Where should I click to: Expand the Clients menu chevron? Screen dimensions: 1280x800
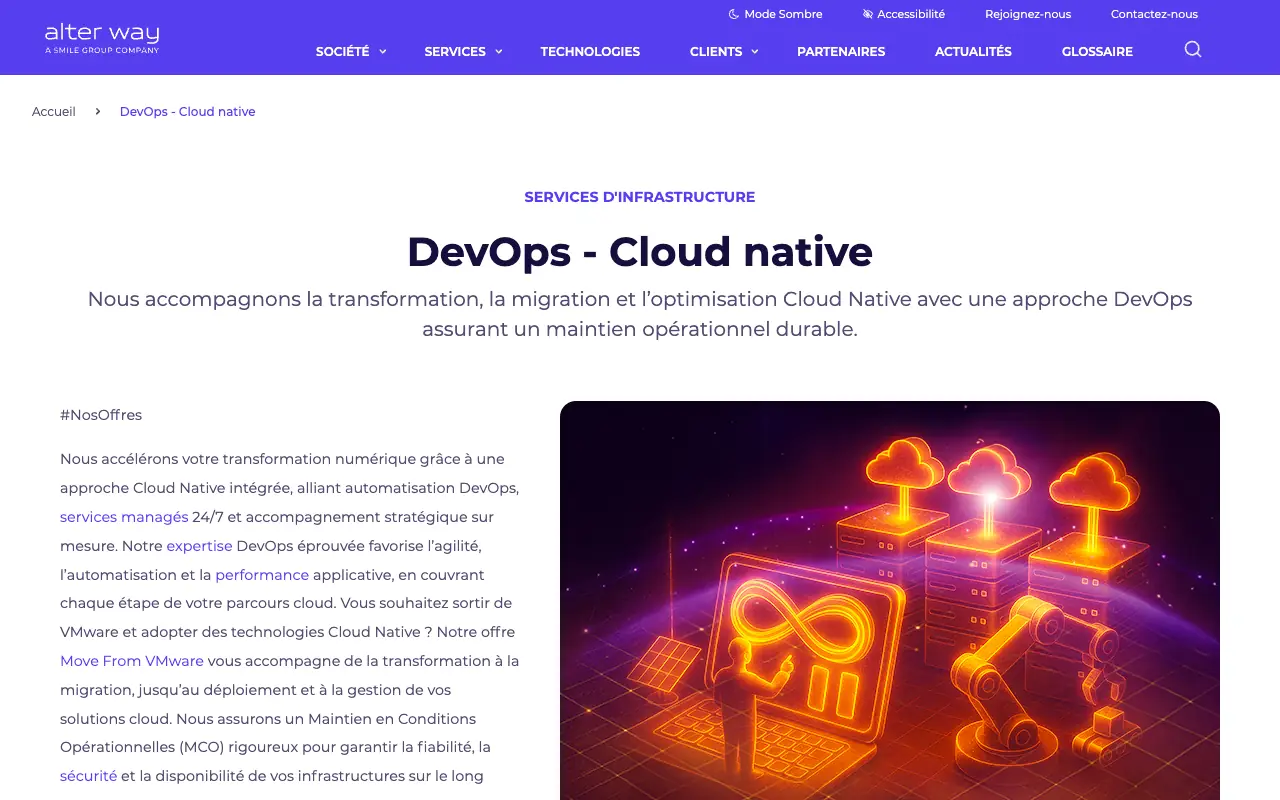tap(755, 52)
